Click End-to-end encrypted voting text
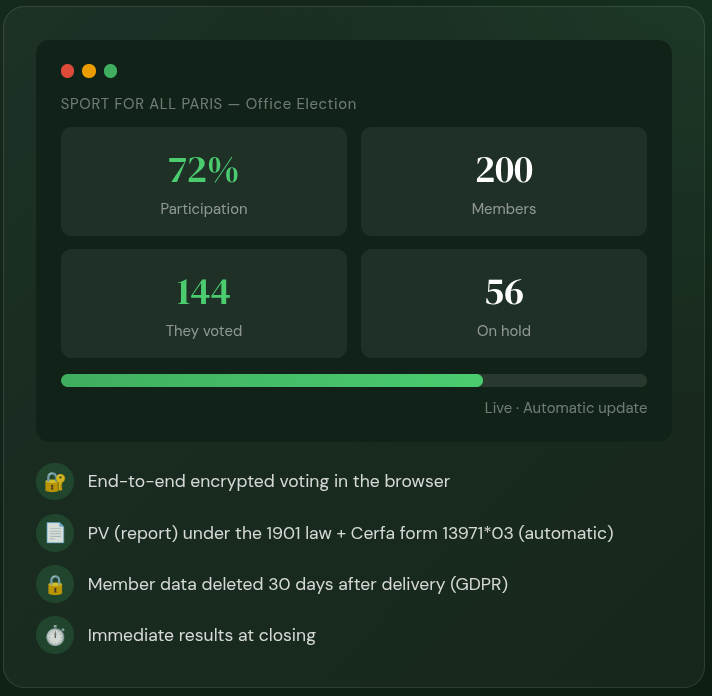Screen dimensions: 712x696 coord(269,482)
